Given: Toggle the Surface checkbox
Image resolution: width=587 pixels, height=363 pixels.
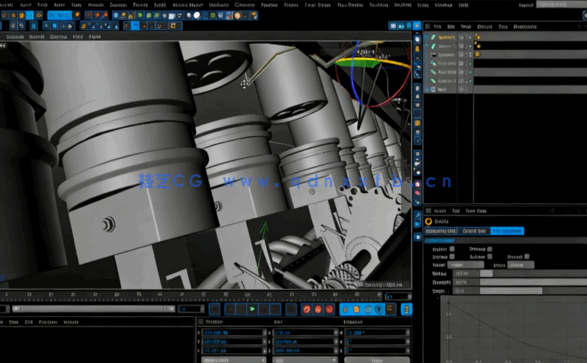Looking at the screenshot, I should [452, 257].
